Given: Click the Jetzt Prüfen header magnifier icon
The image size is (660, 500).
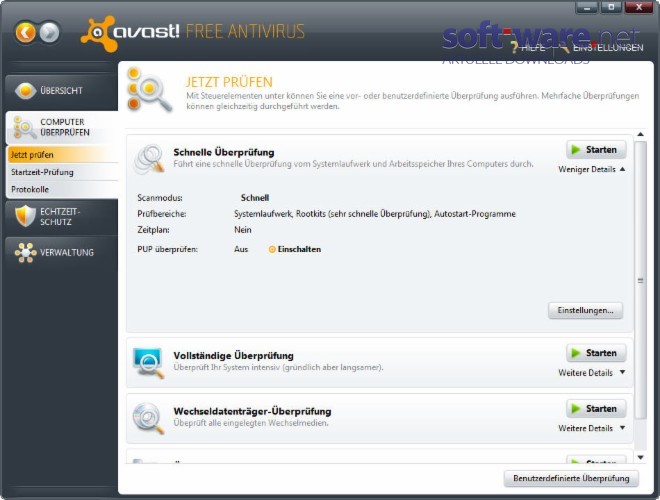Looking at the screenshot, I should (149, 90).
